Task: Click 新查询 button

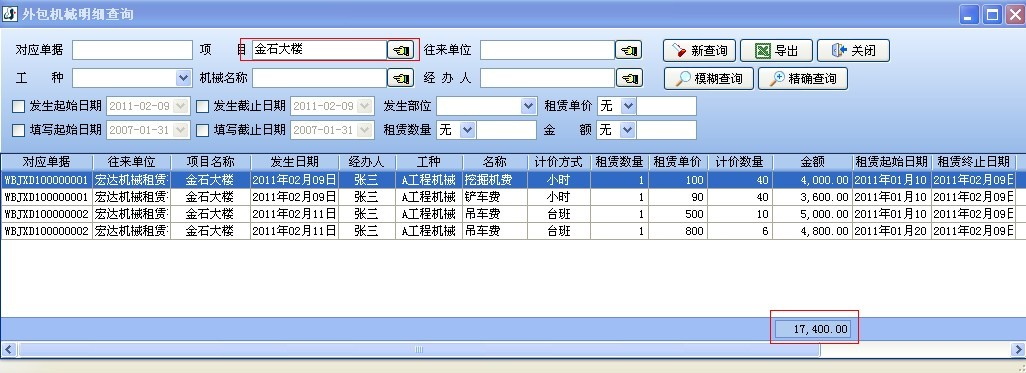Action: click(x=699, y=50)
